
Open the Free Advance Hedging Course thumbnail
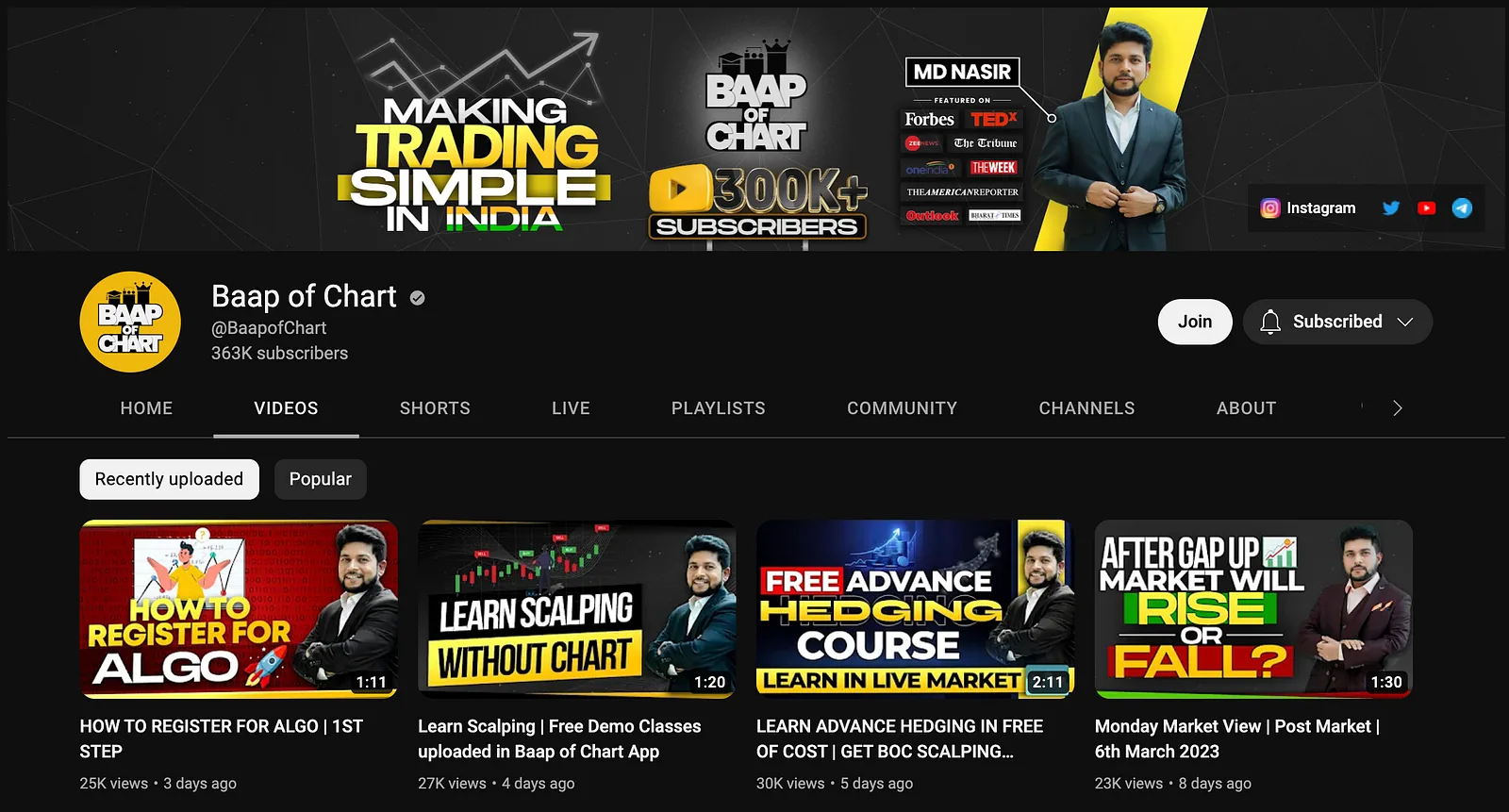coord(915,609)
